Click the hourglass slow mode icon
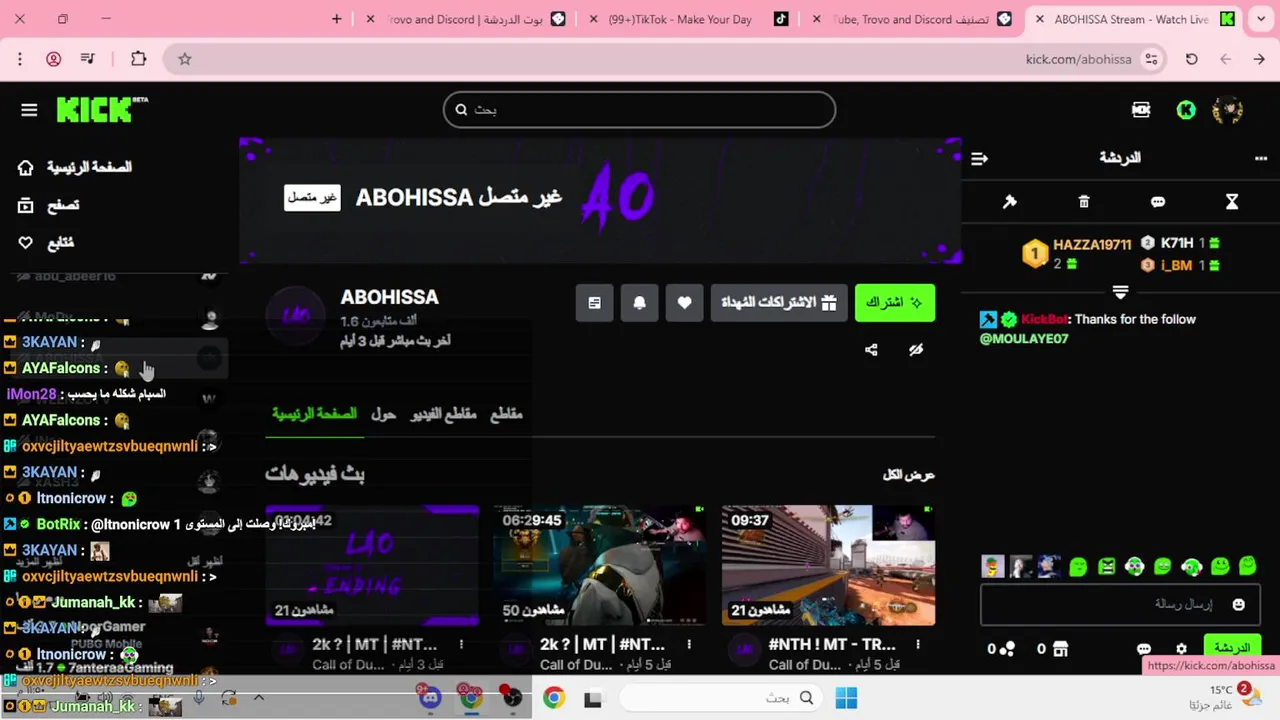Image resolution: width=1280 pixels, height=720 pixels. (x=1232, y=202)
